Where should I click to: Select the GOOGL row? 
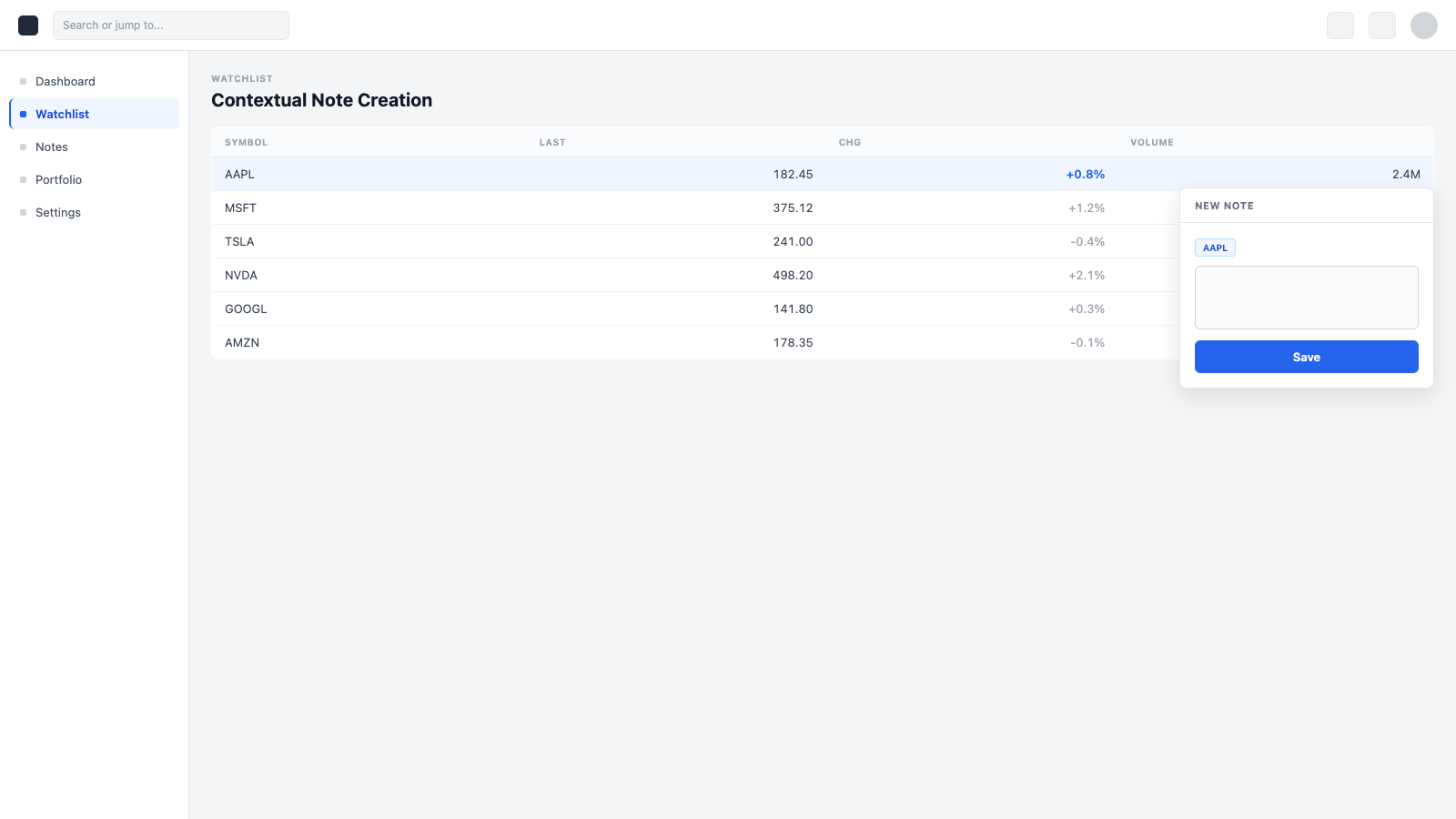(x=695, y=308)
